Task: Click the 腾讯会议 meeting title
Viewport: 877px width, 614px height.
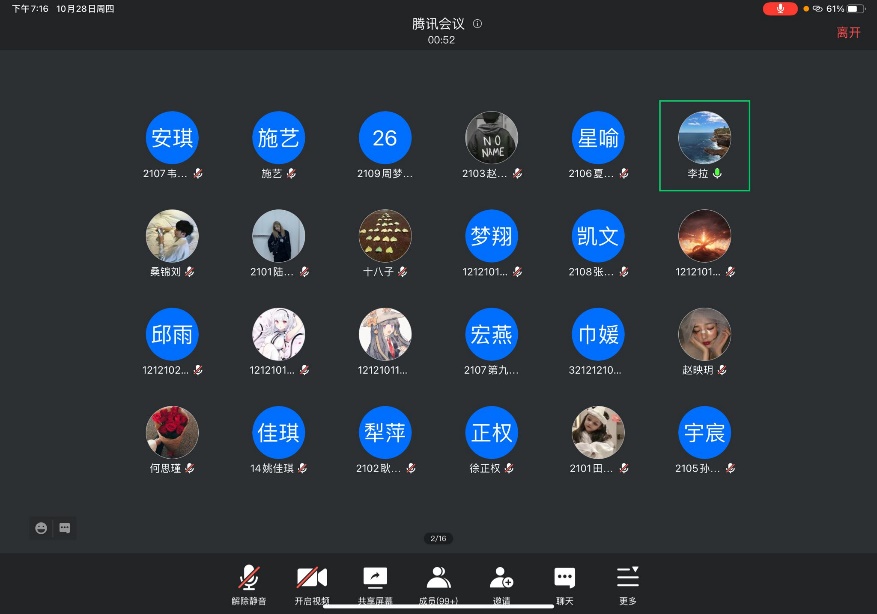Action: pyautogui.click(x=438, y=23)
